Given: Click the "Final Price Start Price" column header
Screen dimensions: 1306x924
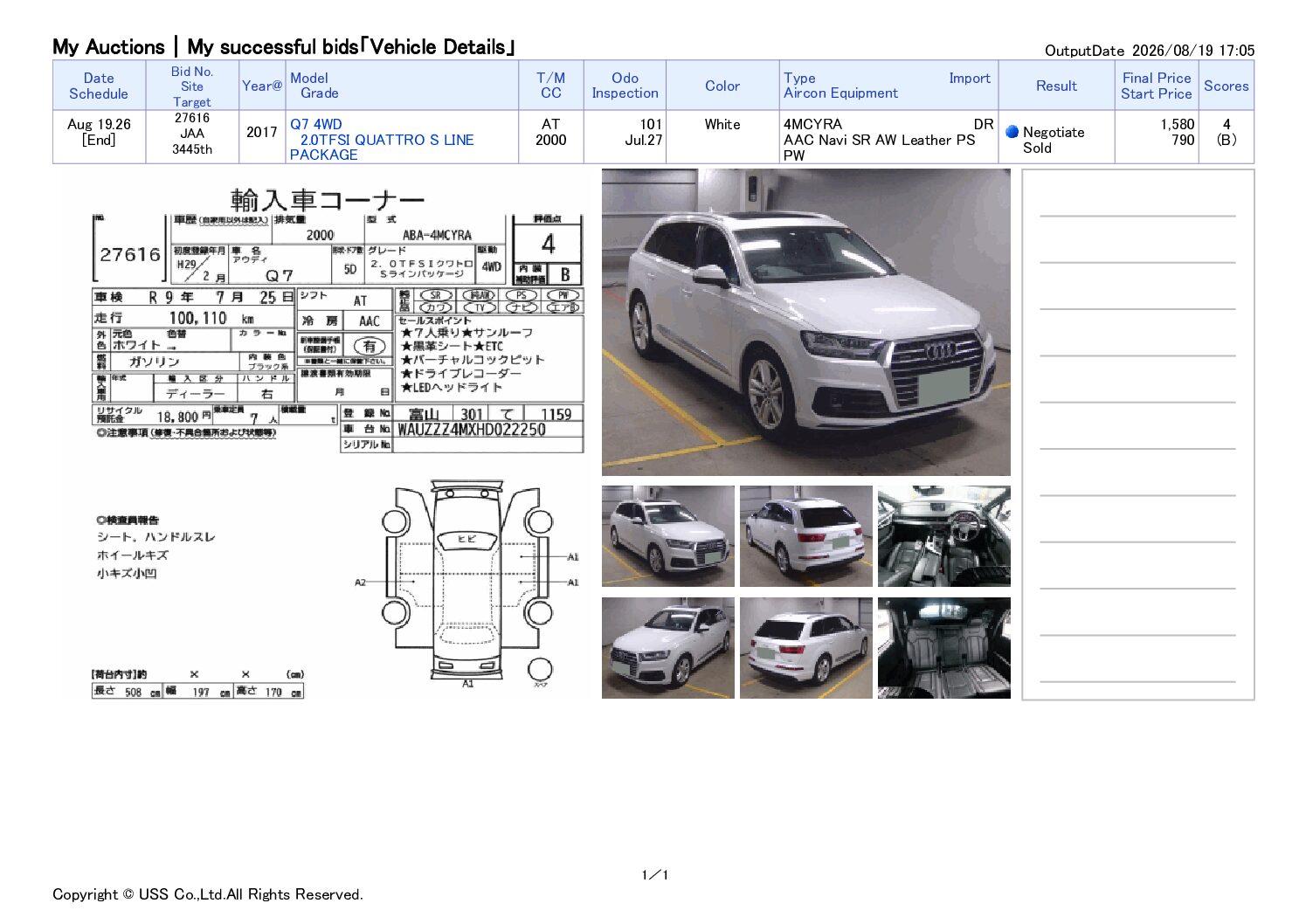Looking at the screenshot, I should [x=1157, y=86].
